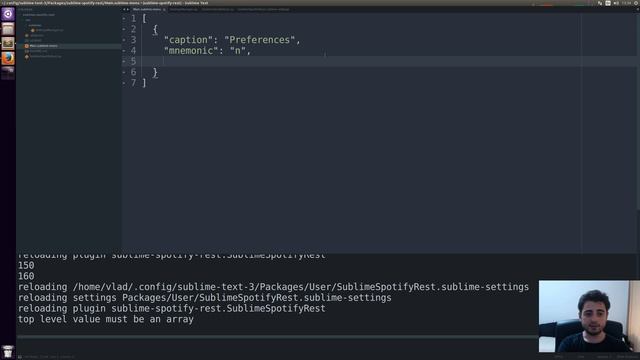Click the last "reloading plugin sublime-spotify-rest.SublimeSpotifyRest" line
640x360 pixels.
[171, 308]
